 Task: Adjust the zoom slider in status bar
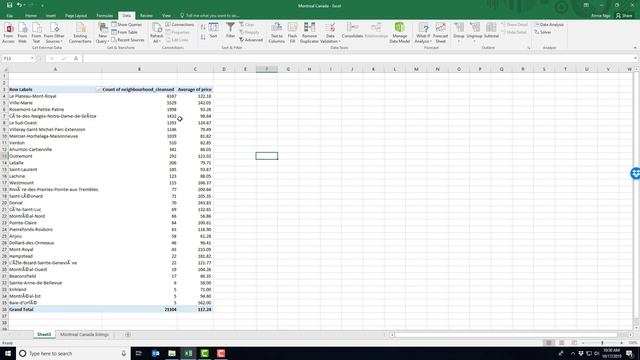pyautogui.click(x=602, y=343)
